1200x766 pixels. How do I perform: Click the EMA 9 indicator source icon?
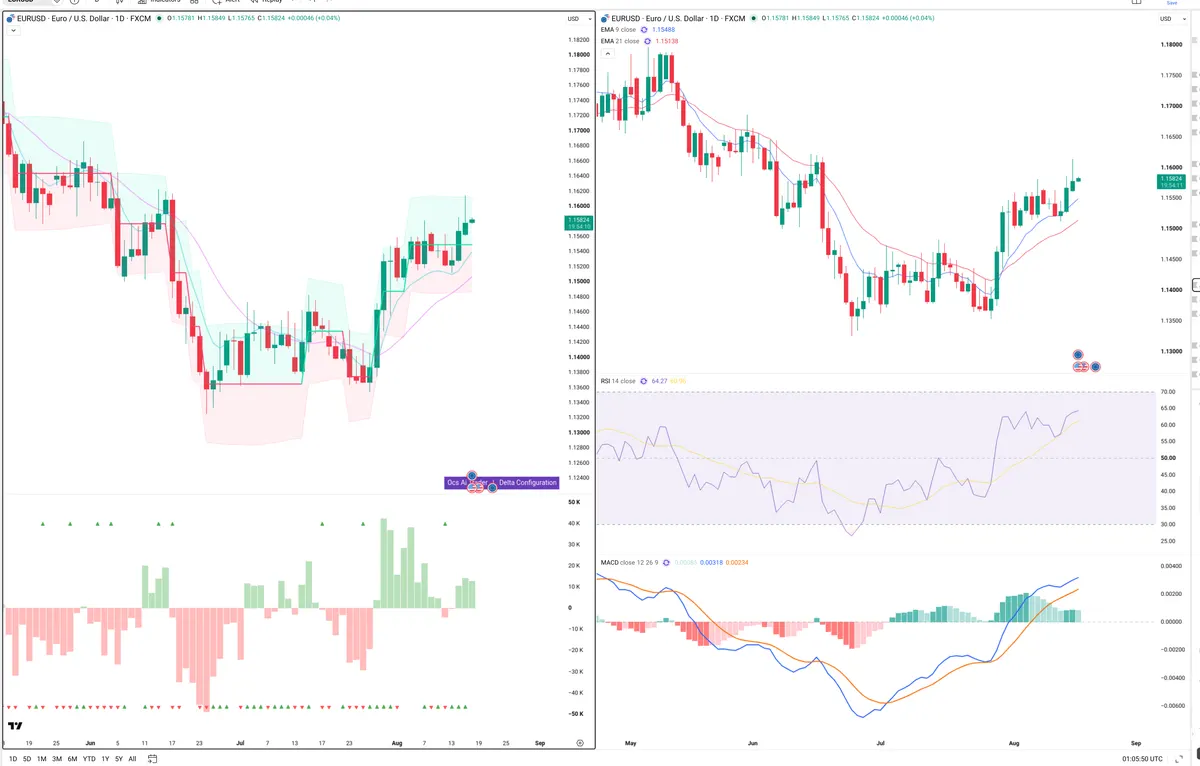coord(645,30)
